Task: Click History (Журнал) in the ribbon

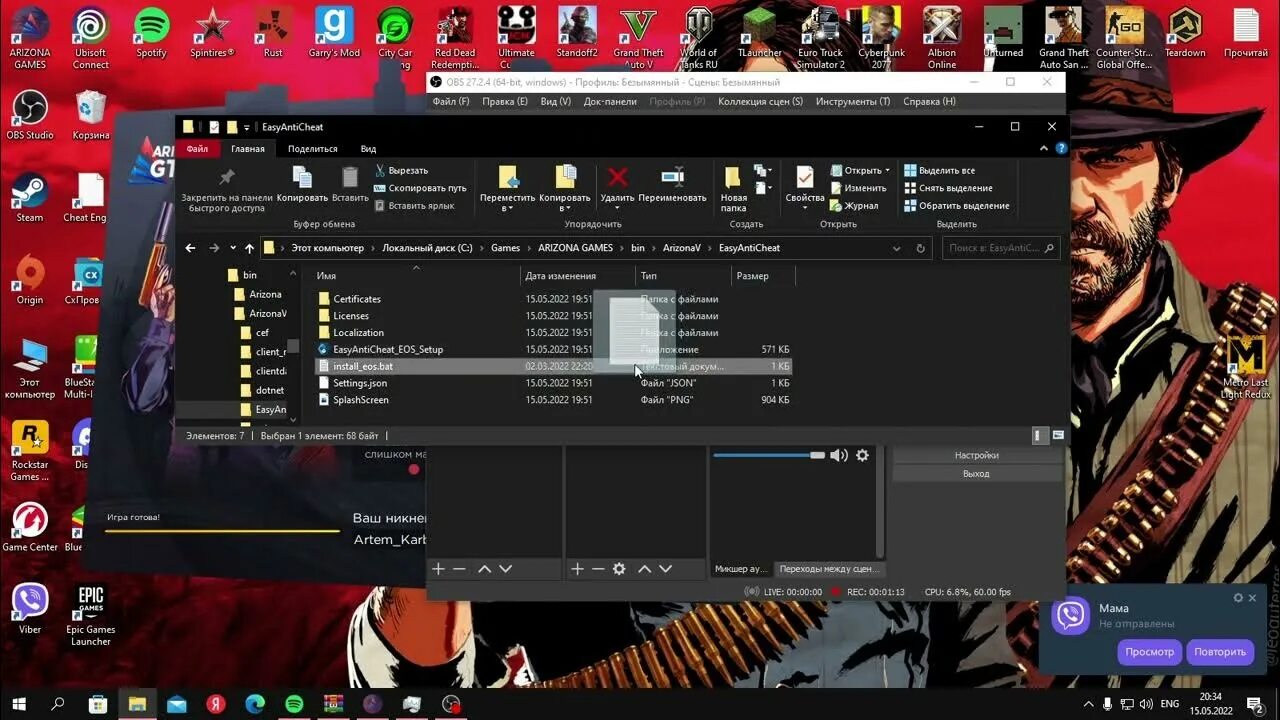Action: coord(853,206)
